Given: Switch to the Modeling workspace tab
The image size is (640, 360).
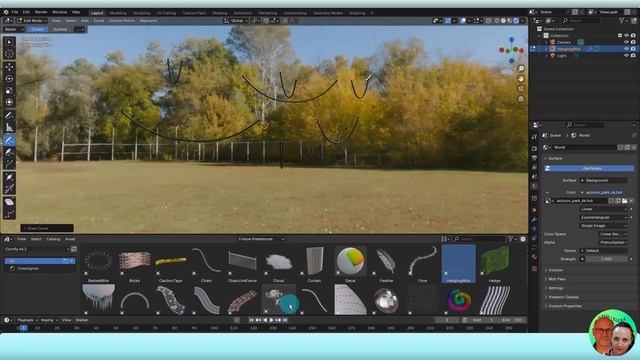Looking at the screenshot, I should point(118,13).
